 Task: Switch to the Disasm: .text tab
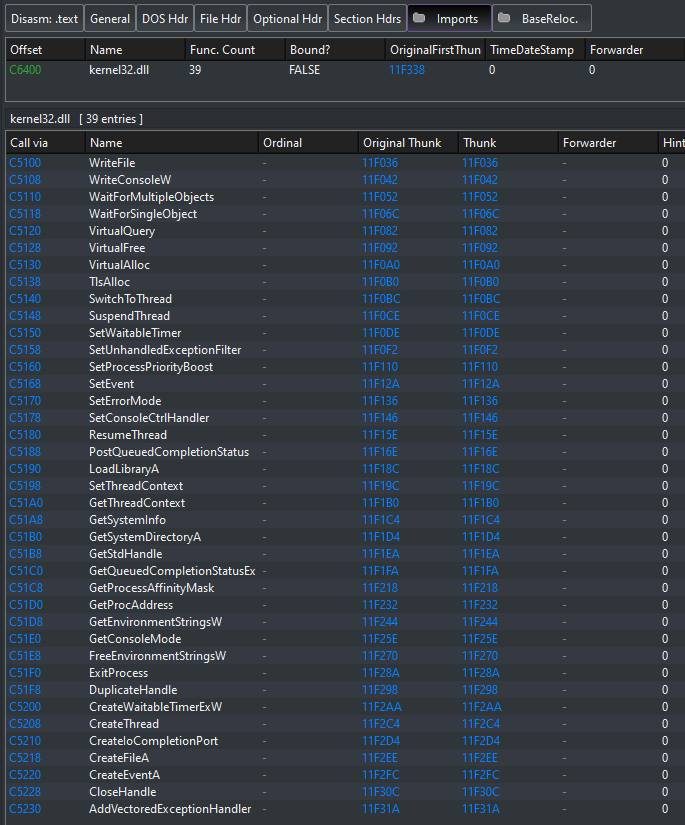click(45, 18)
